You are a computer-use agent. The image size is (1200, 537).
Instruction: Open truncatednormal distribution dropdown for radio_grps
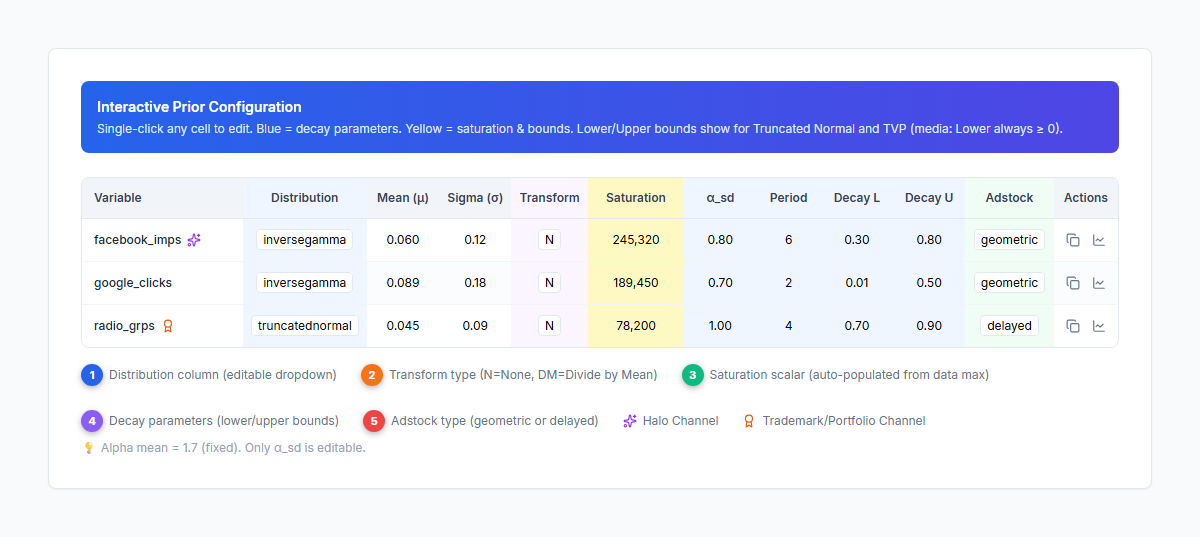tap(305, 326)
